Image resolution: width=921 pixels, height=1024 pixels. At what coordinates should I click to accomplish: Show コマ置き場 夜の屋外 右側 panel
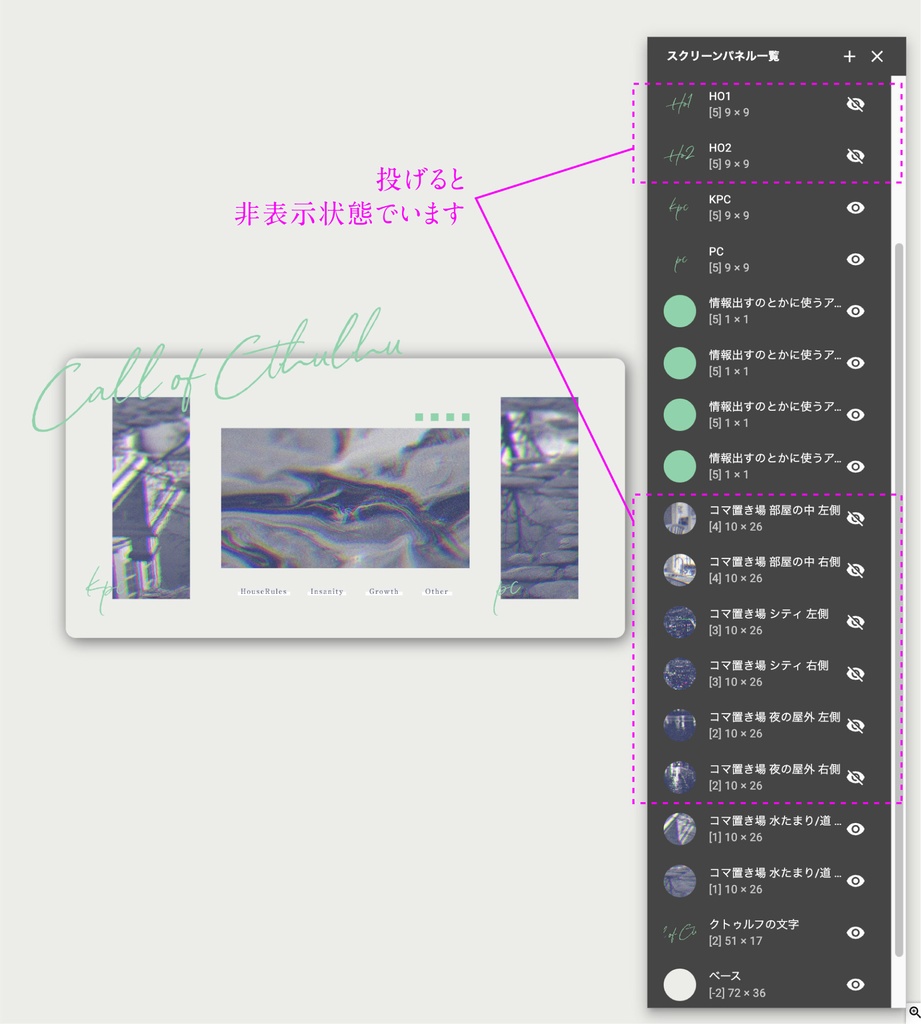point(856,776)
